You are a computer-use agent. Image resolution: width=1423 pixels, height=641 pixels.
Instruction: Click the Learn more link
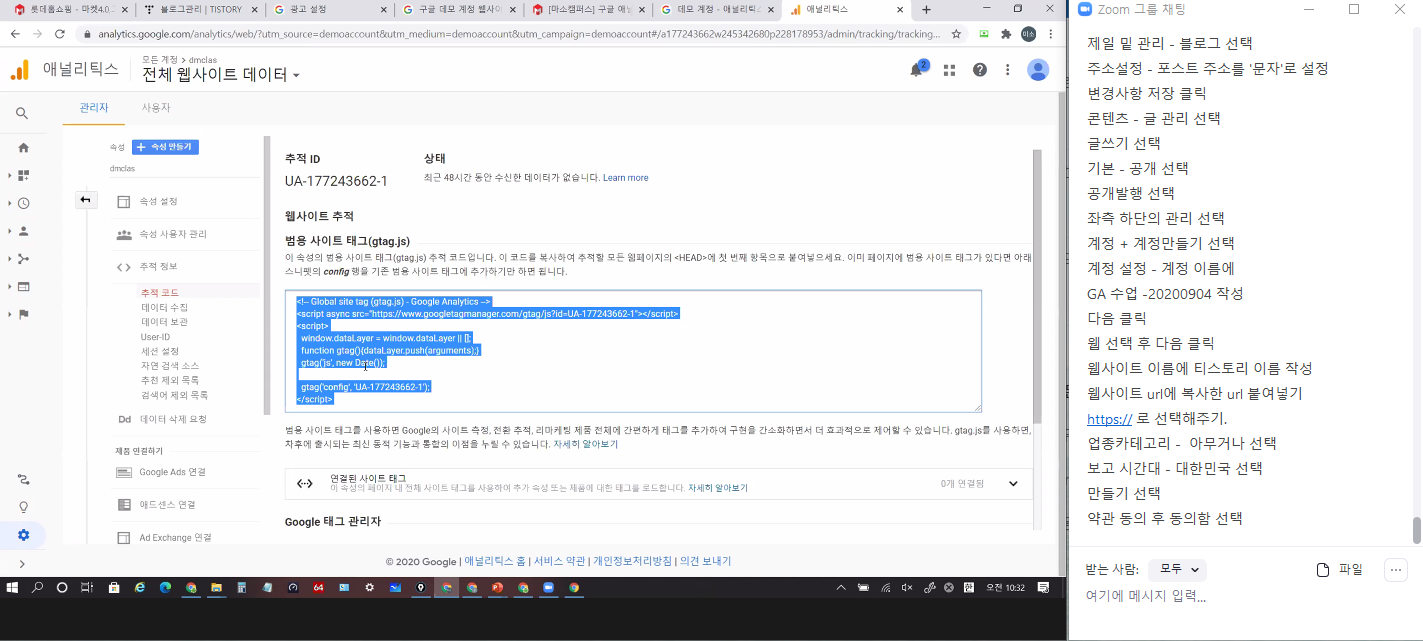pos(625,178)
